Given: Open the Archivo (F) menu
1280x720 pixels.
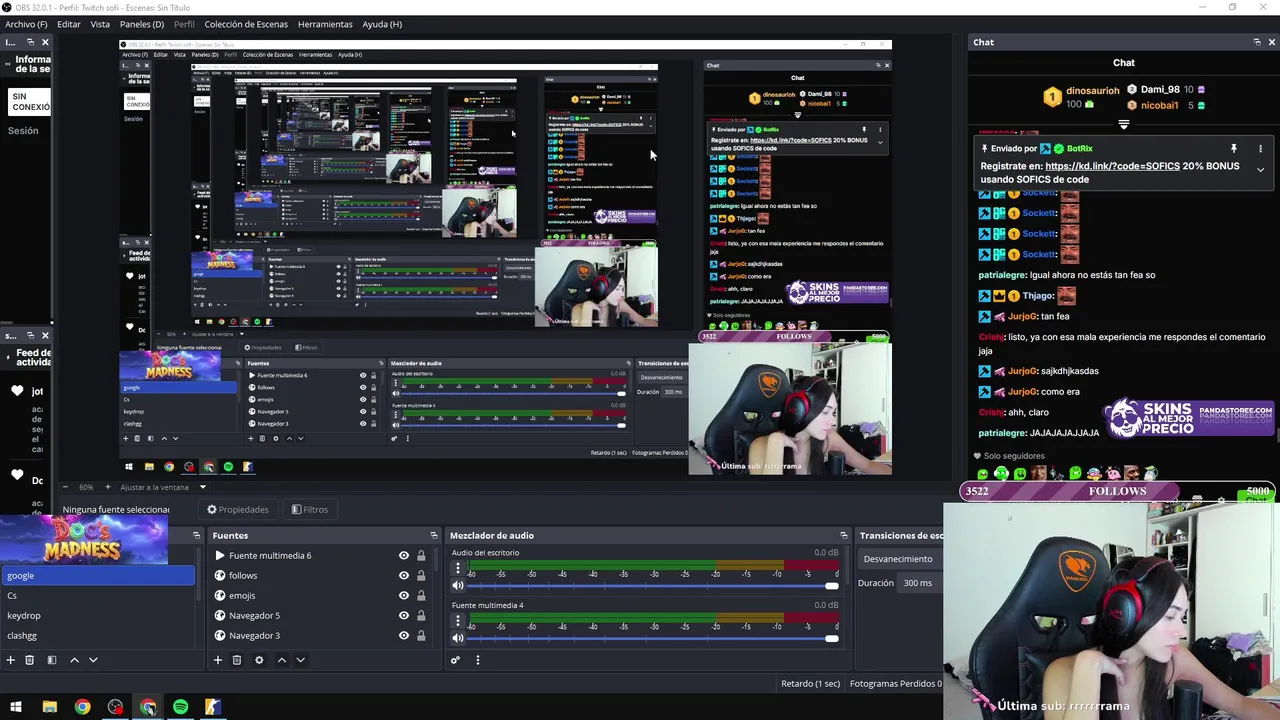Looking at the screenshot, I should [26, 24].
